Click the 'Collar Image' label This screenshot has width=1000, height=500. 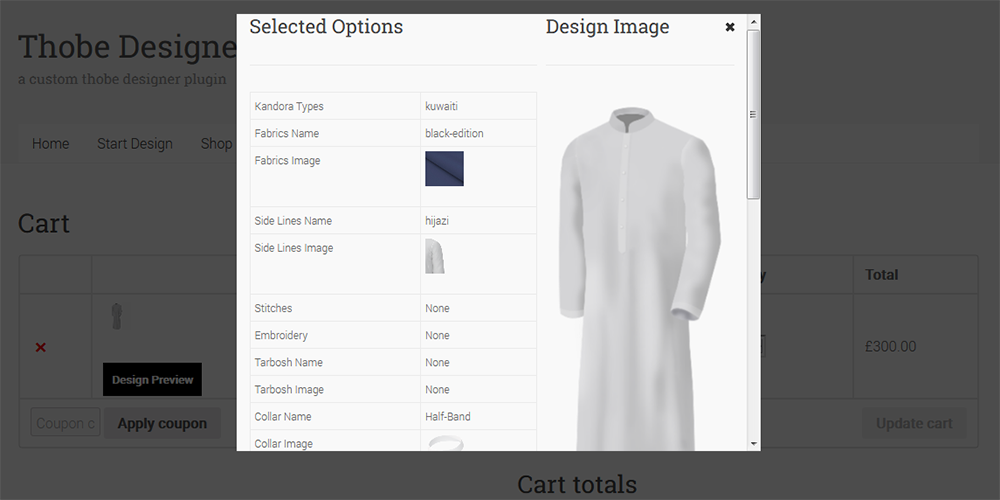coord(283,443)
